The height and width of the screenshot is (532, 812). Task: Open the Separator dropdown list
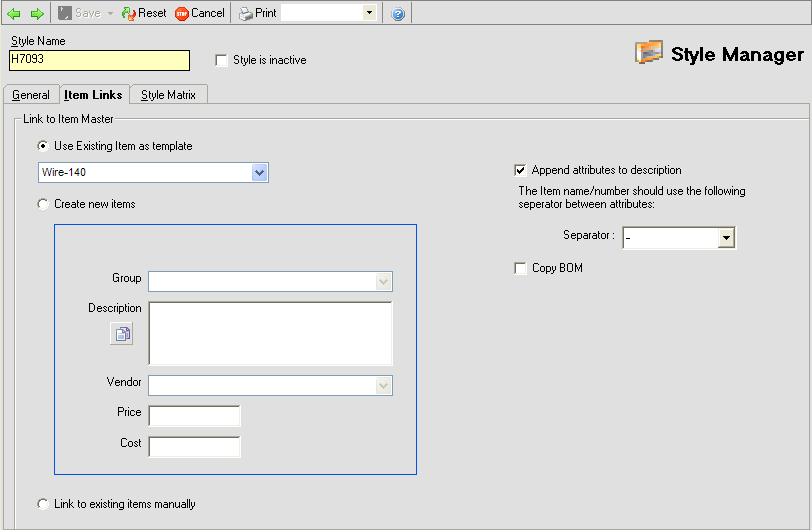pyautogui.click(x=727, y=238)
